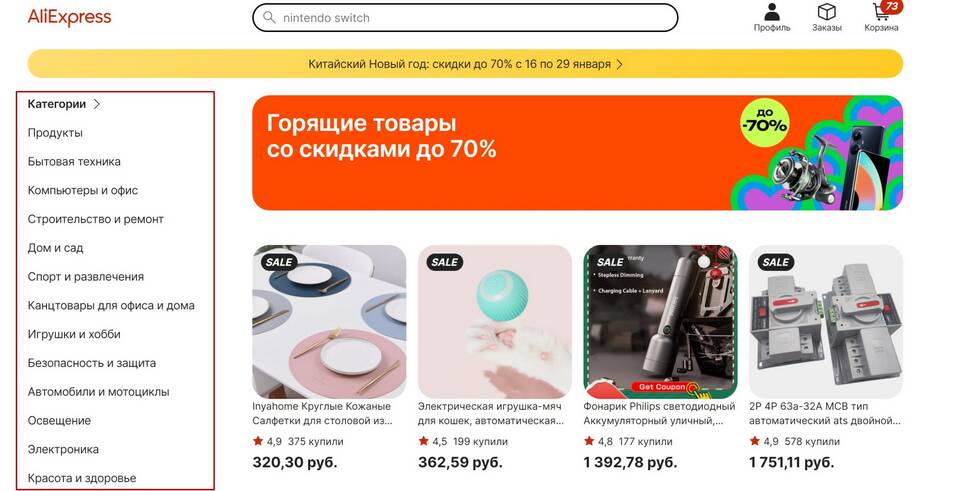Open Горящие товары discount banner

[x=577, y=152]
